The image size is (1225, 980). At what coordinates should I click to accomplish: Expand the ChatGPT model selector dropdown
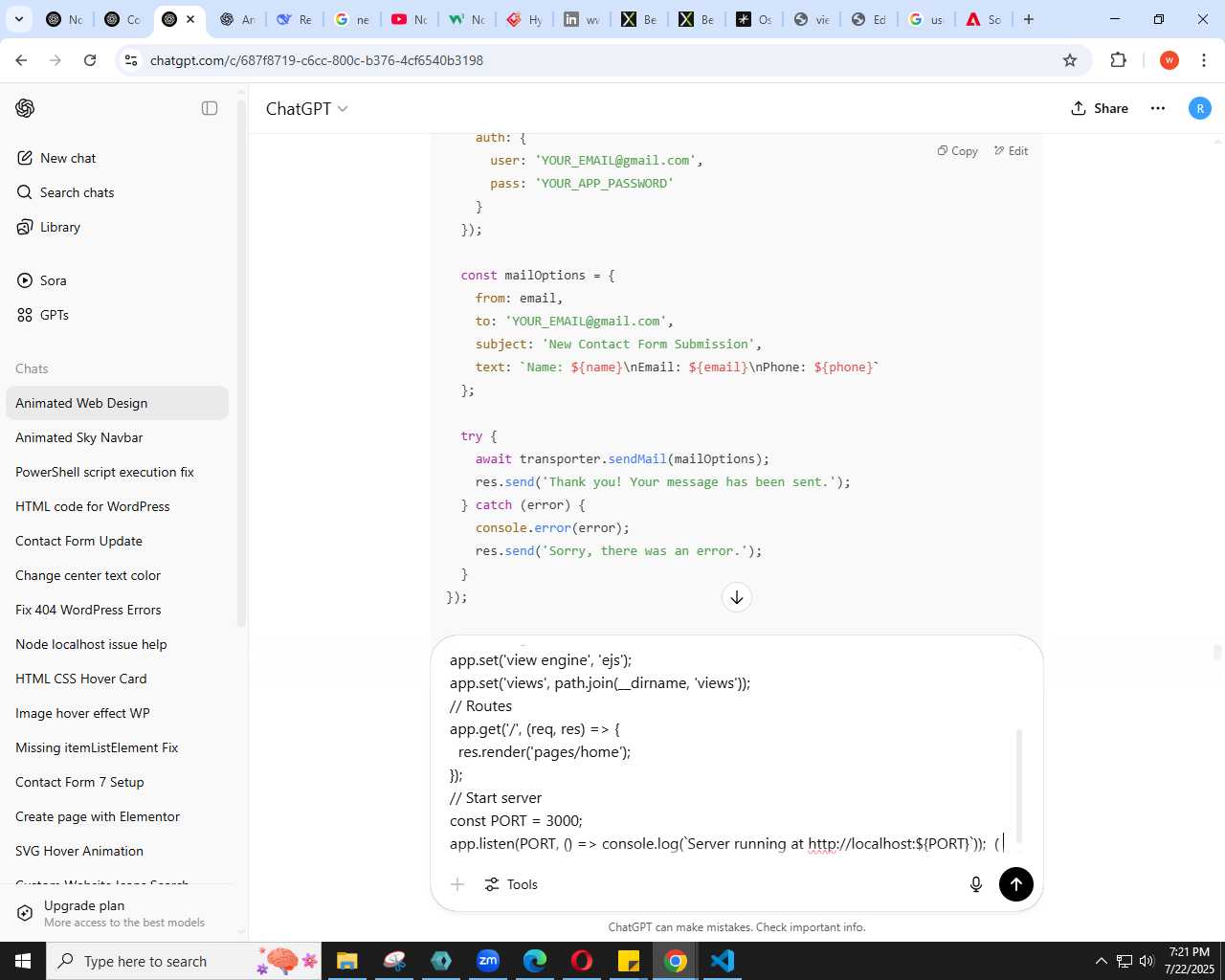(306, 108)
